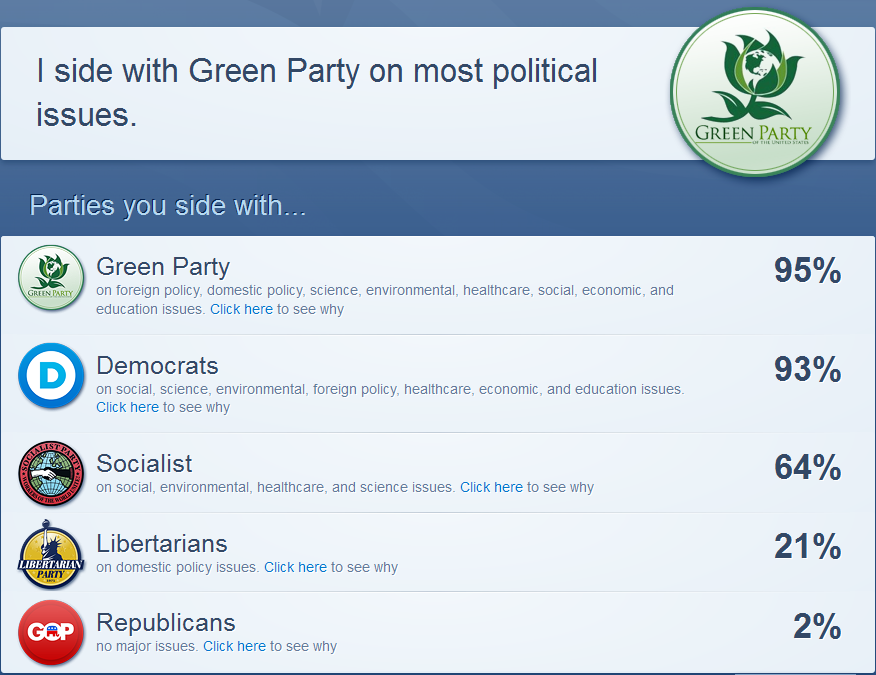Select the Libertarians heading
This screenshot has height=675, width=876.
[x=162, y=544]
